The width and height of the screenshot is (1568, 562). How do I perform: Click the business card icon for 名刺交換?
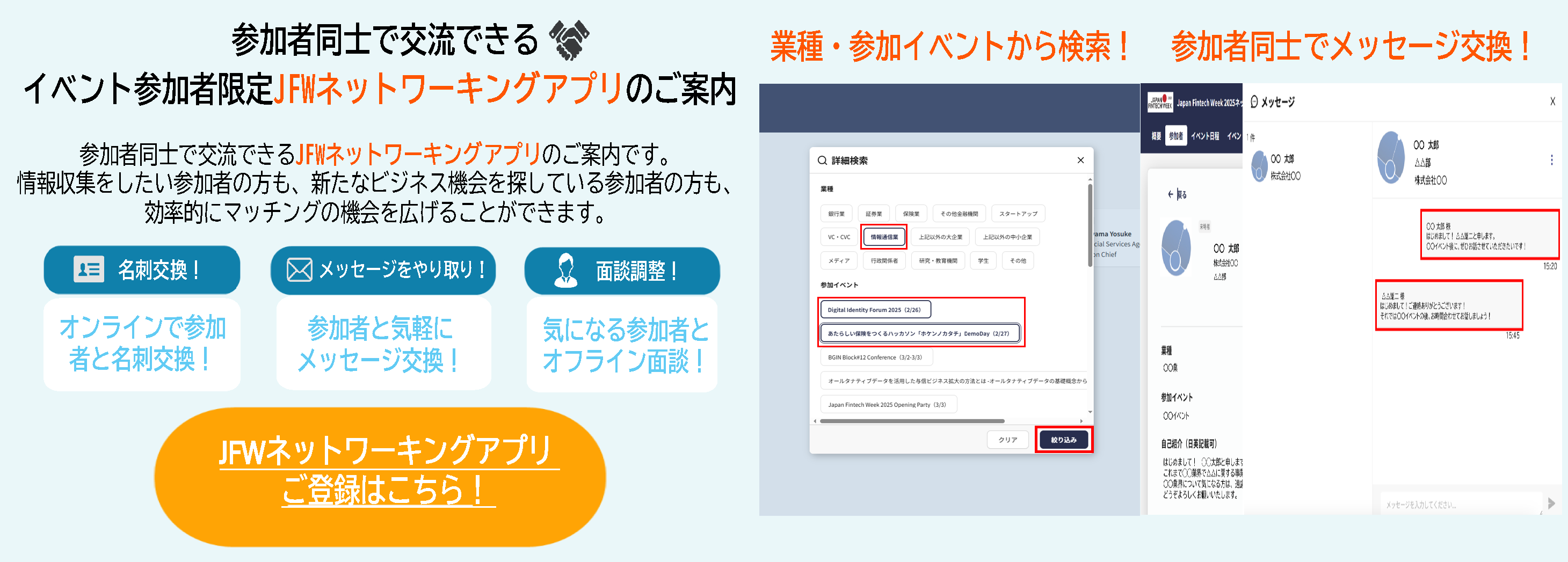coord(89,269)
